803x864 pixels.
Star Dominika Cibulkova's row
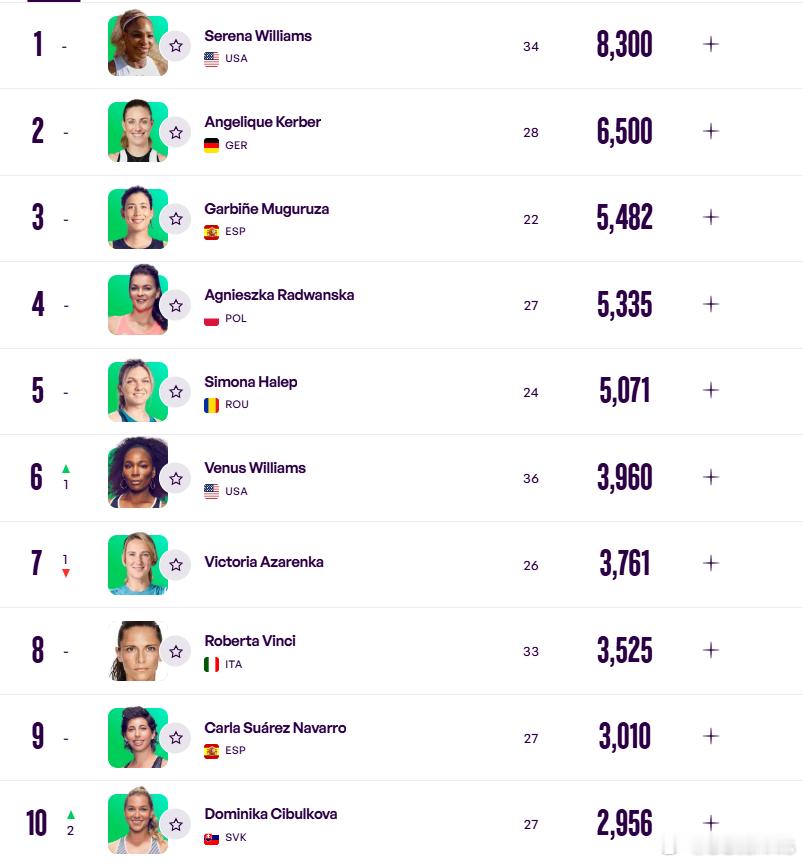176,824
